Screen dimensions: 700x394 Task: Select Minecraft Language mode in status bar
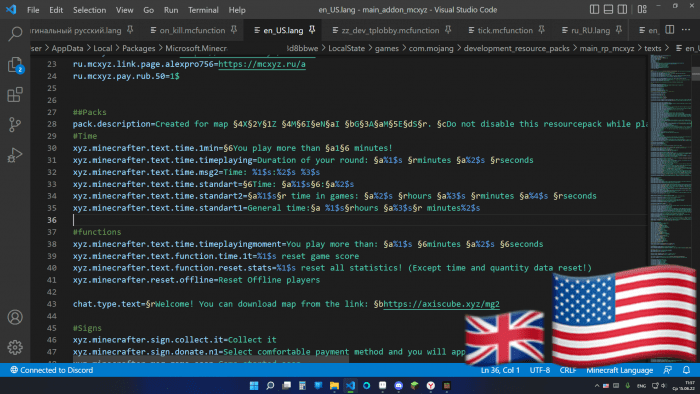(x=619, y=370)
